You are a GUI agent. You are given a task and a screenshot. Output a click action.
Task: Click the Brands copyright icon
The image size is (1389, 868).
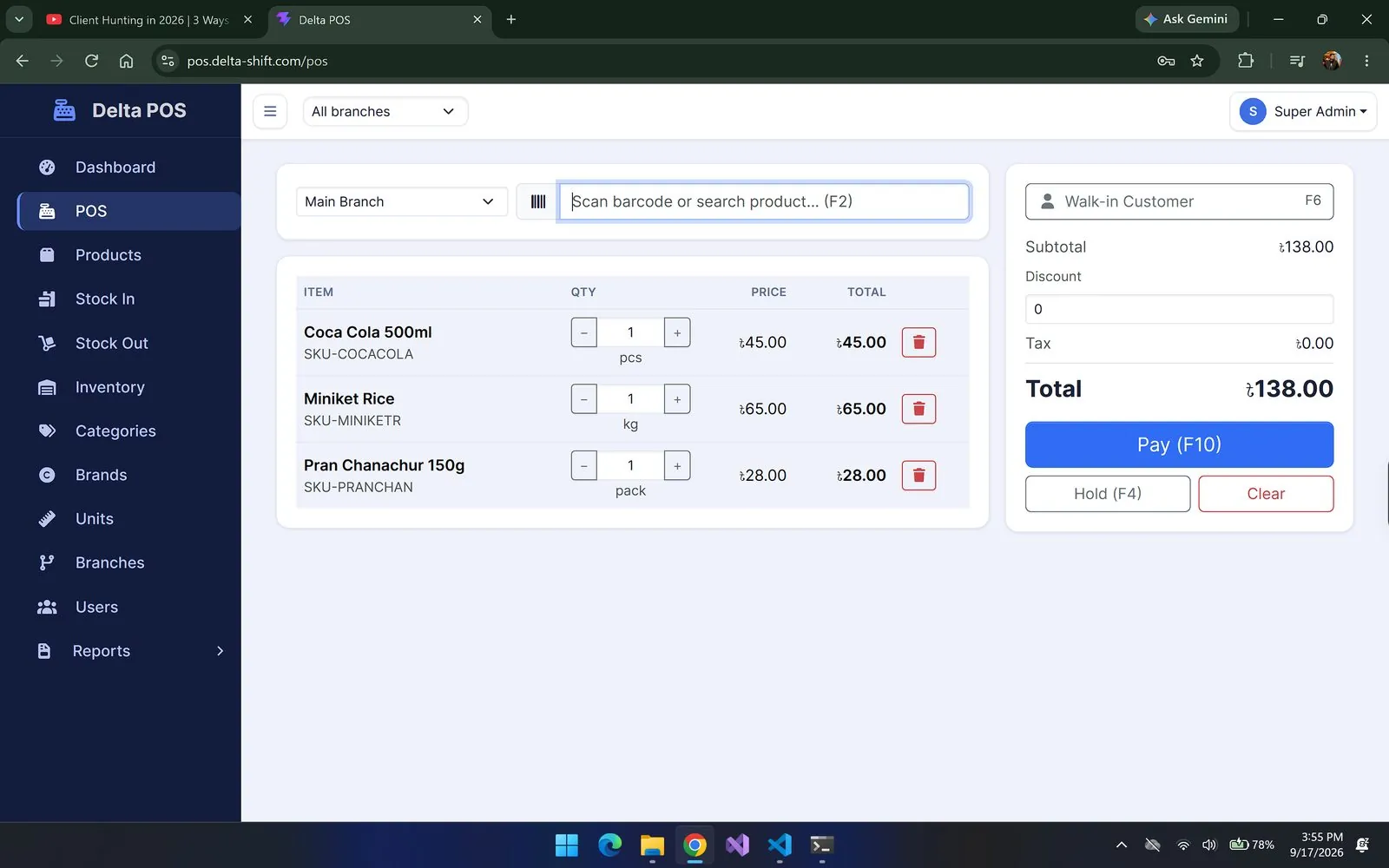pos(47,475)
